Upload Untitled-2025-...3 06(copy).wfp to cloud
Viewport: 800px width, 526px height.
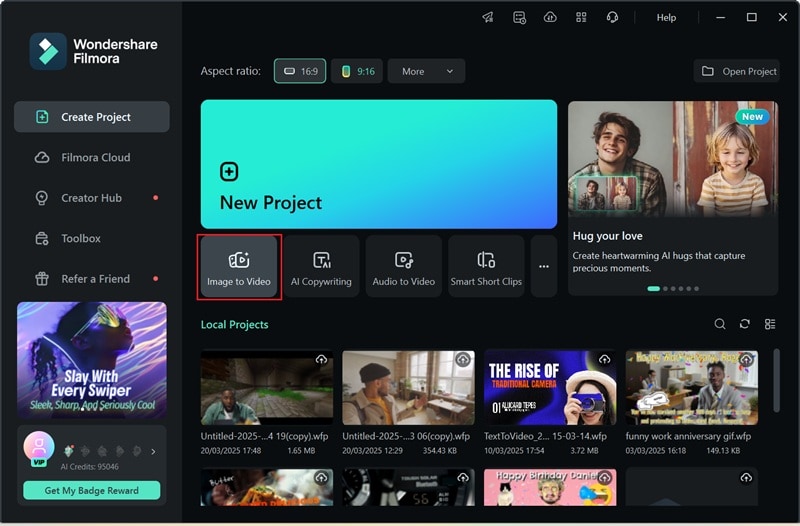pyautogui.click(x=463, y=359)
